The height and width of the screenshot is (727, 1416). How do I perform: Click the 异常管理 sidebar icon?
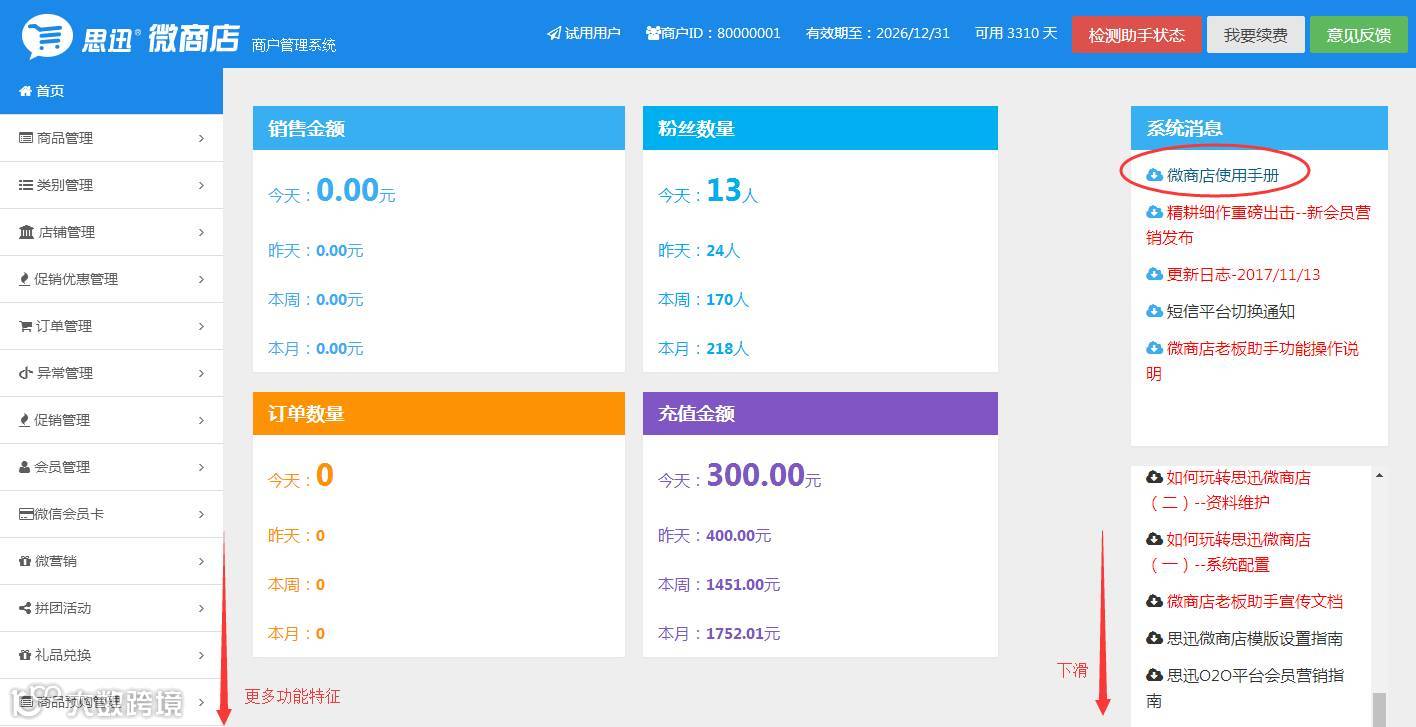tap(26, 373)
